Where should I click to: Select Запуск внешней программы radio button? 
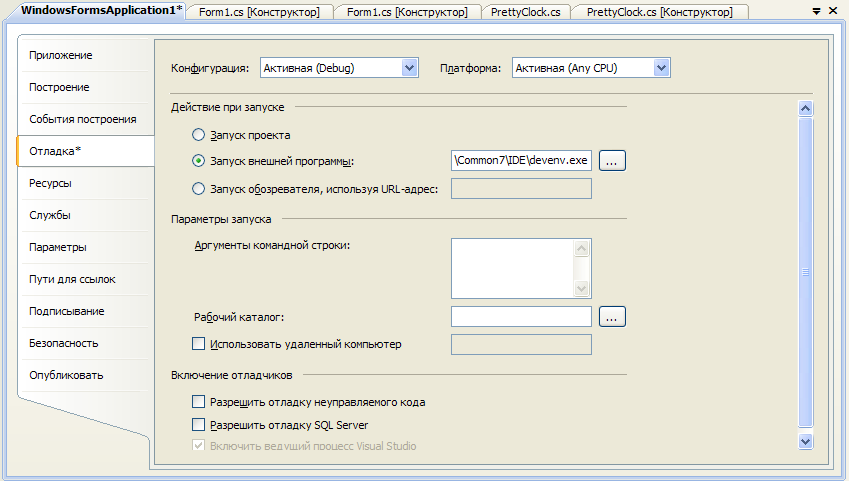198,160
